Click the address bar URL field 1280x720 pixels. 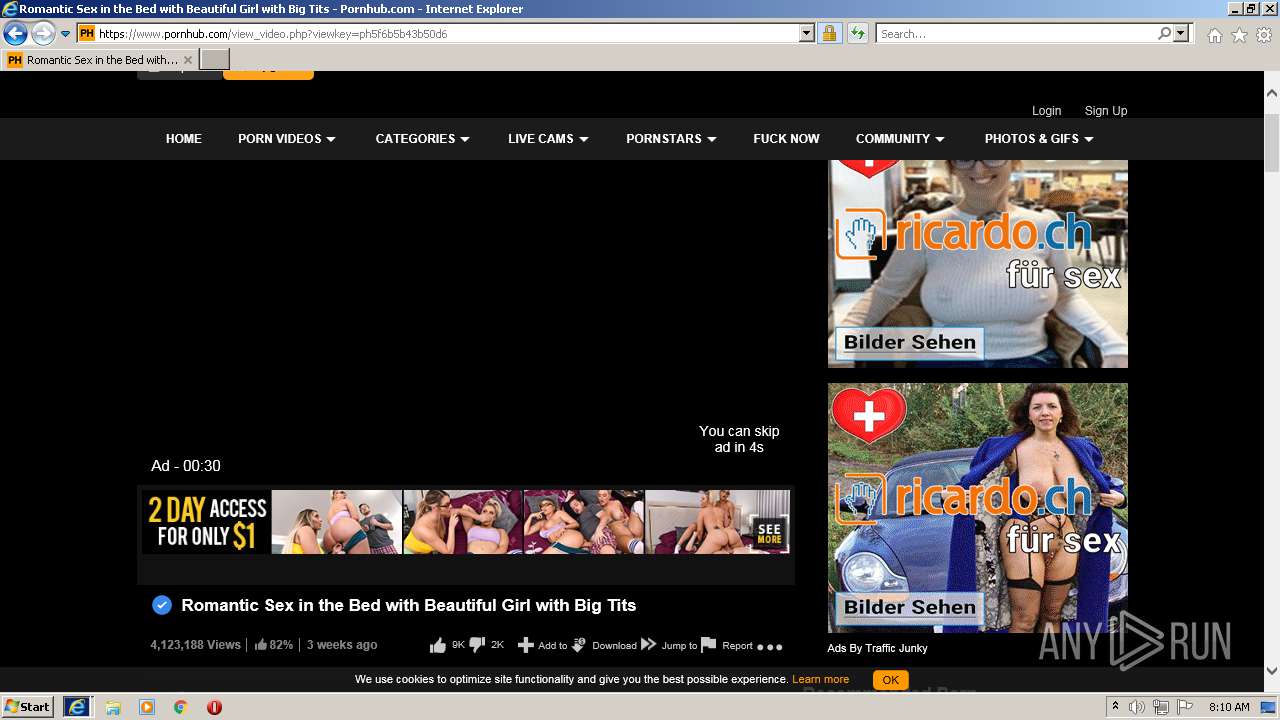pos(447,34)
